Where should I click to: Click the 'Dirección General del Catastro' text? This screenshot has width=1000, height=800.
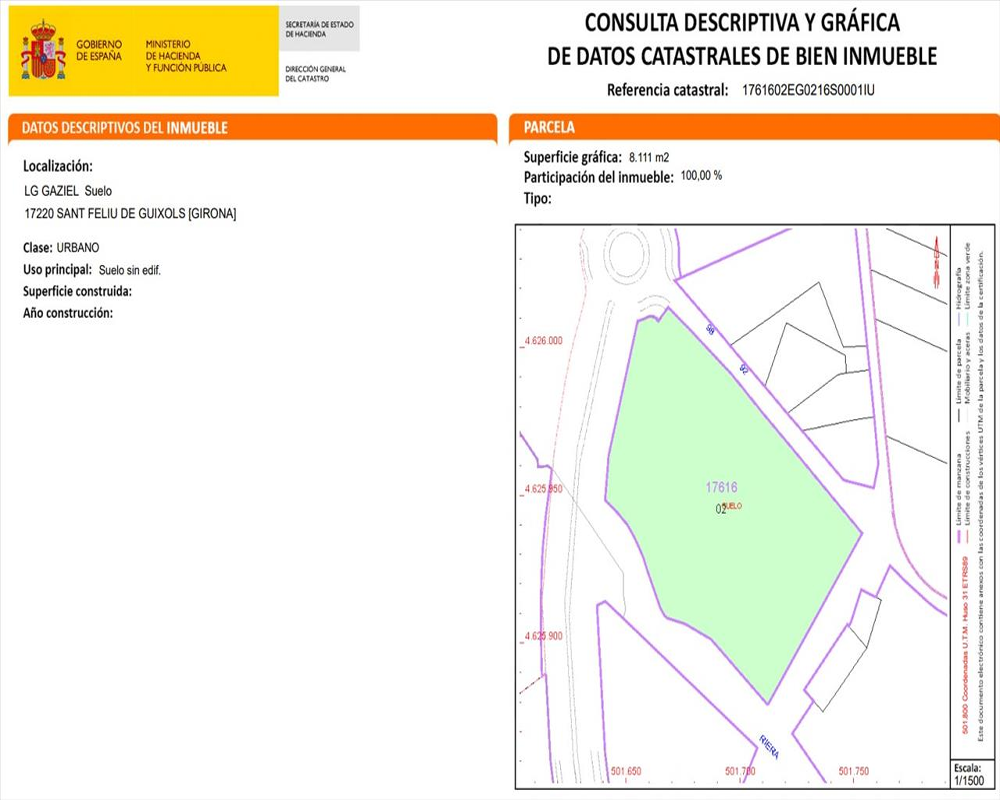[x=315, y=74]
